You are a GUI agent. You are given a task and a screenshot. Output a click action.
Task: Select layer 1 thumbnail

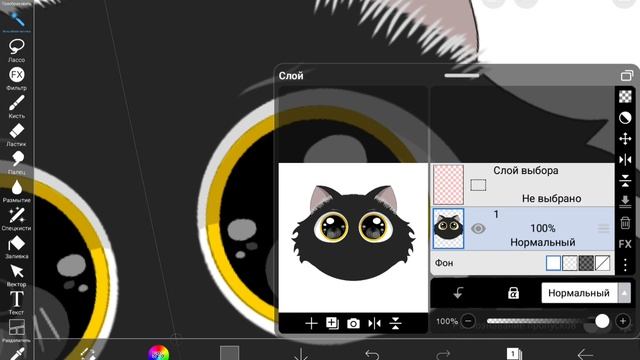click(x=448, y=229)
